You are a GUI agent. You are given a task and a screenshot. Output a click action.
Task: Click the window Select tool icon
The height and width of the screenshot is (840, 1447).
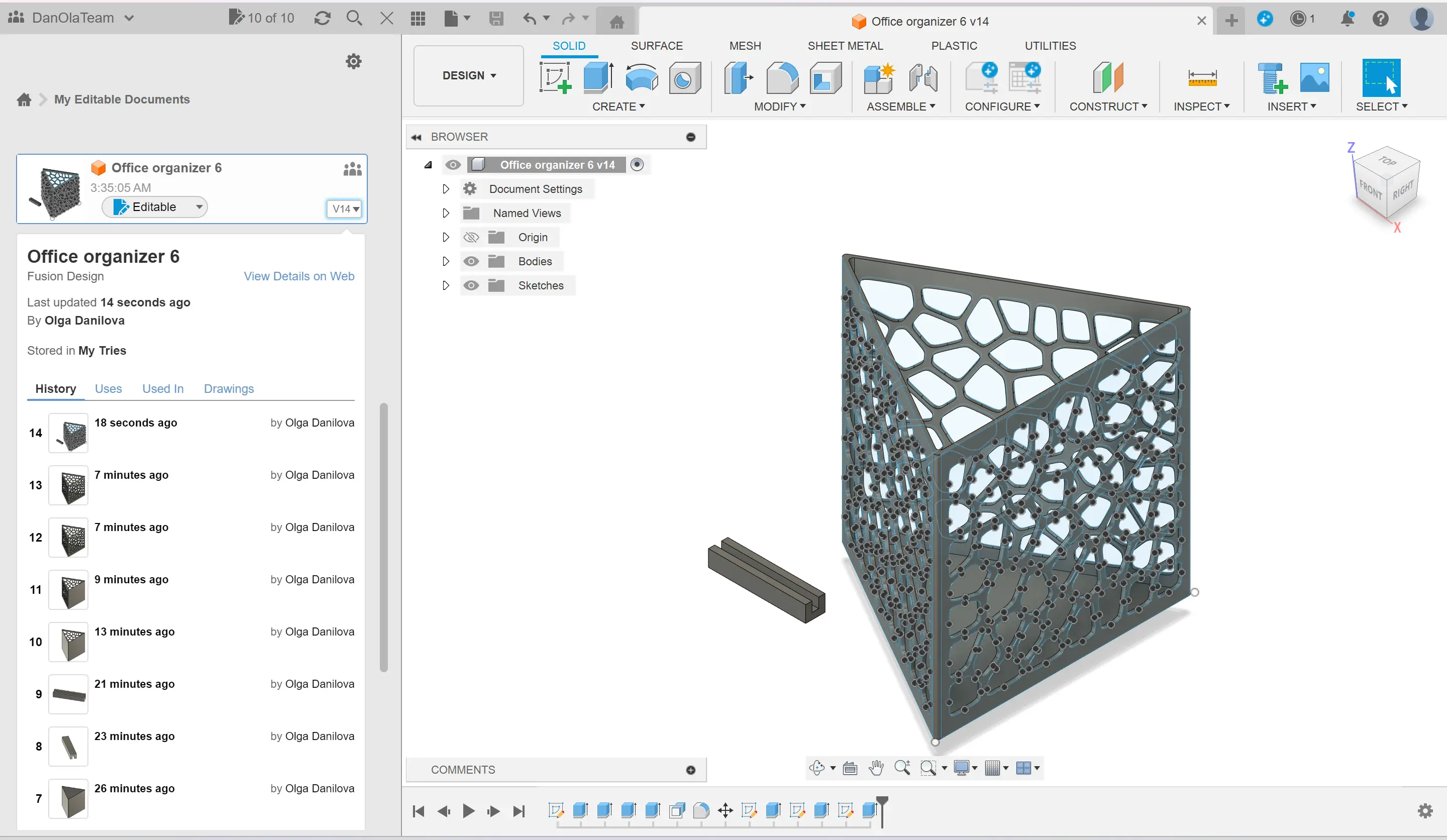pyautogui.click(x=1381, y=77)
